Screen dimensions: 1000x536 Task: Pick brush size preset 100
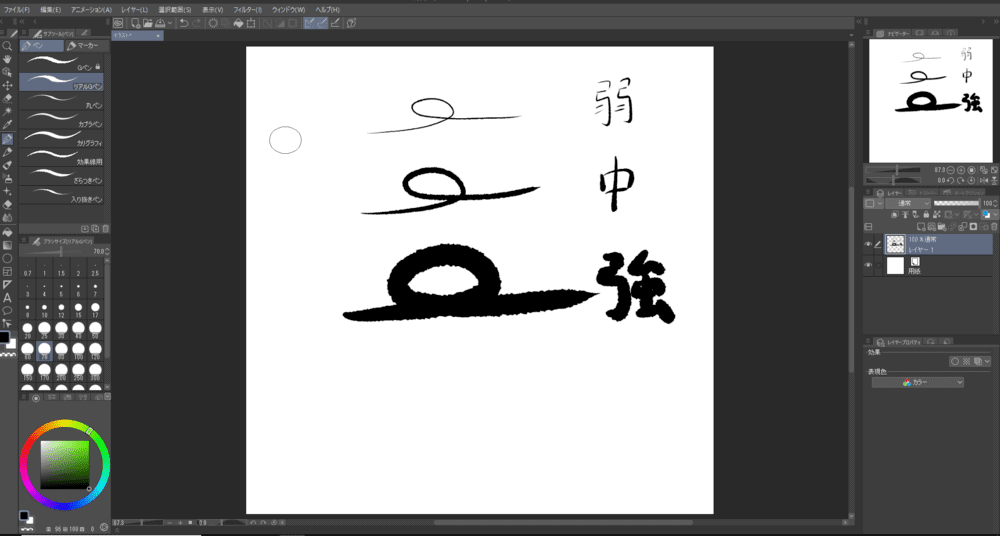tap(78, 350)
